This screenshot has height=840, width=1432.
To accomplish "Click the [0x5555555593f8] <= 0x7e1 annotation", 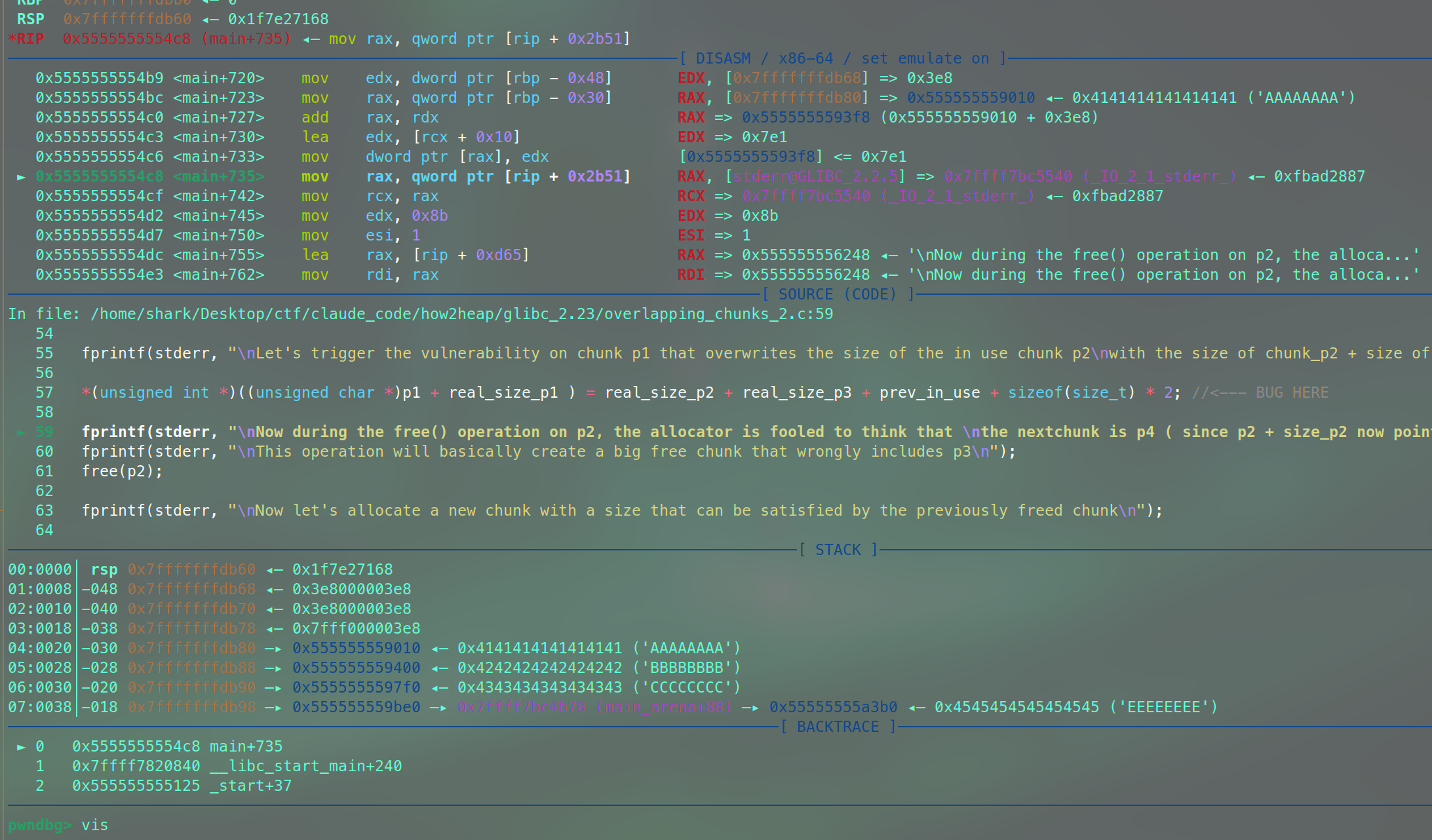I will pos(792,157).
